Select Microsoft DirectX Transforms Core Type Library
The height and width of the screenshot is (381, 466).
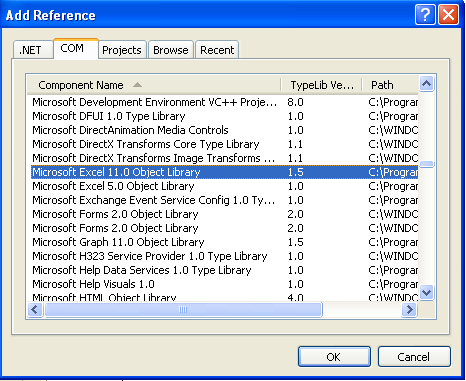pyautogui.click(x=224, y=144)
